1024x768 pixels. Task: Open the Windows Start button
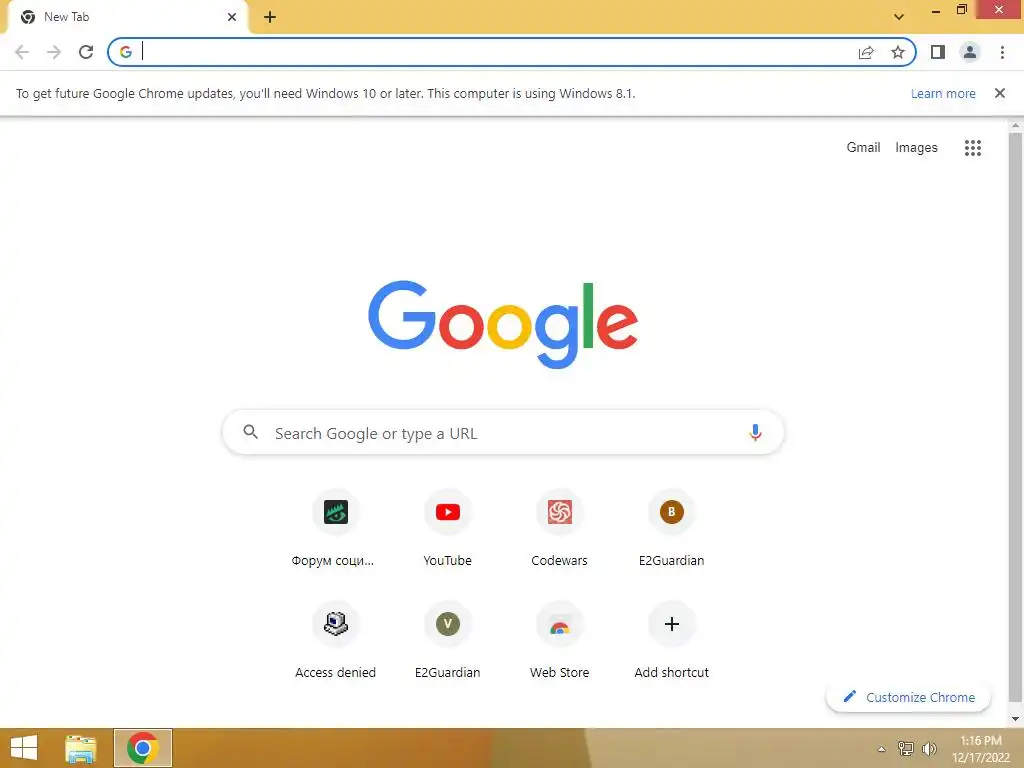tap(24, 748)
